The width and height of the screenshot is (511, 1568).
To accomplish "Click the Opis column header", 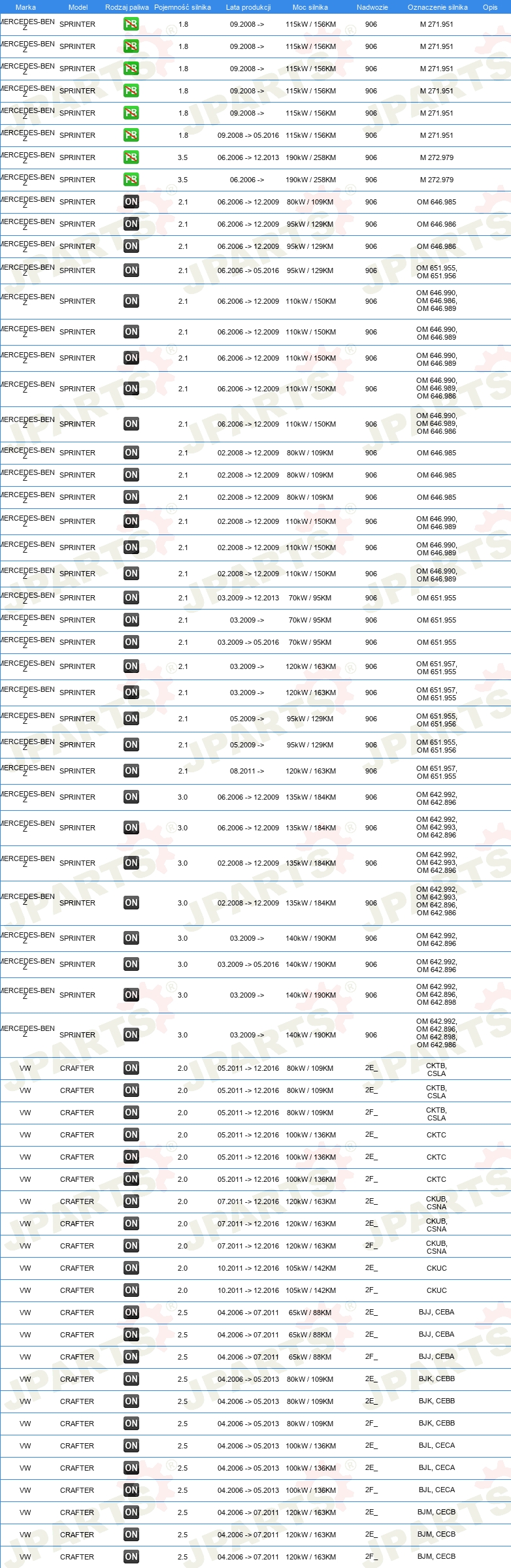I will [x=490, y=7].
